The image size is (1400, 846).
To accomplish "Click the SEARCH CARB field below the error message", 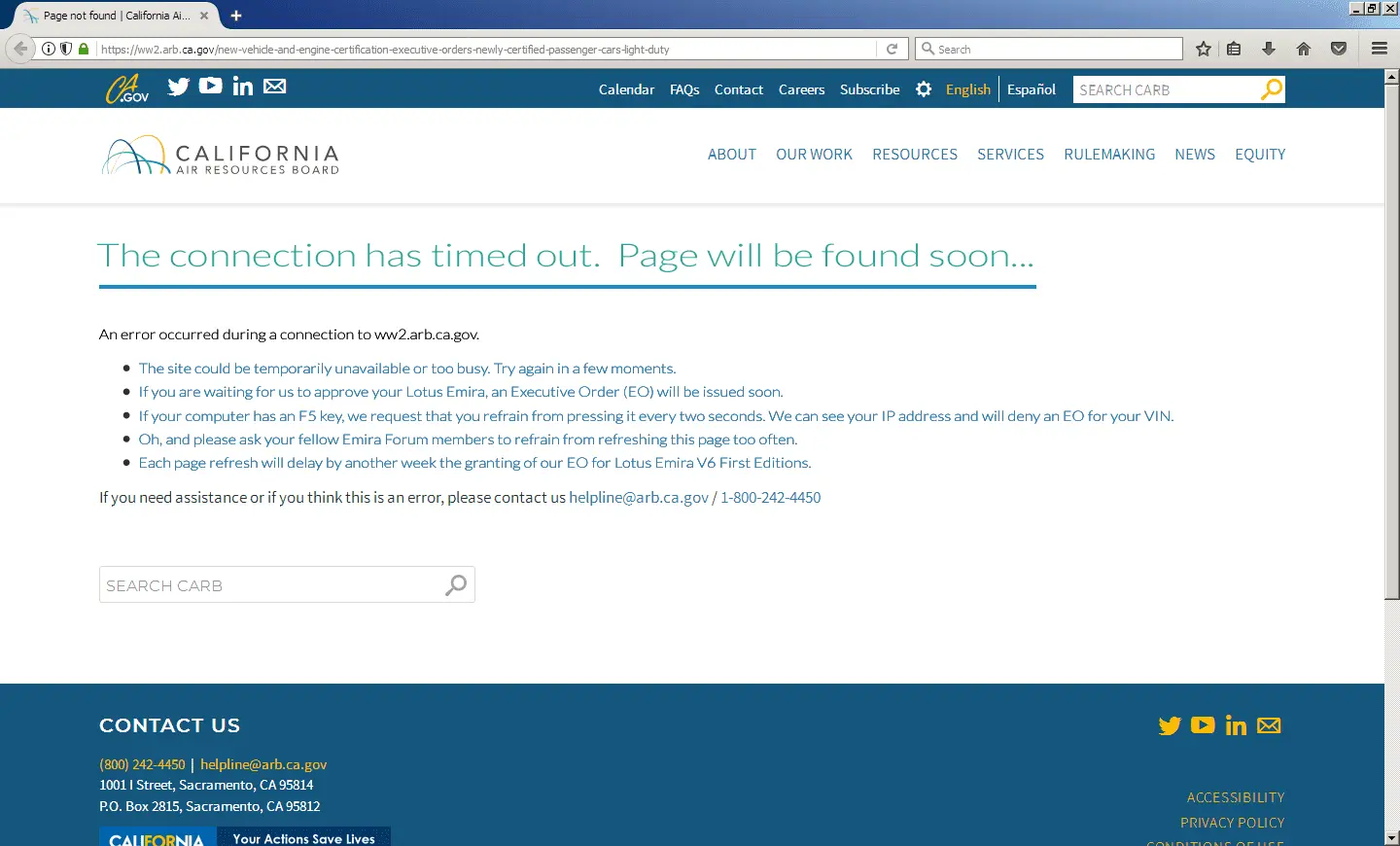I will (270, 585).
